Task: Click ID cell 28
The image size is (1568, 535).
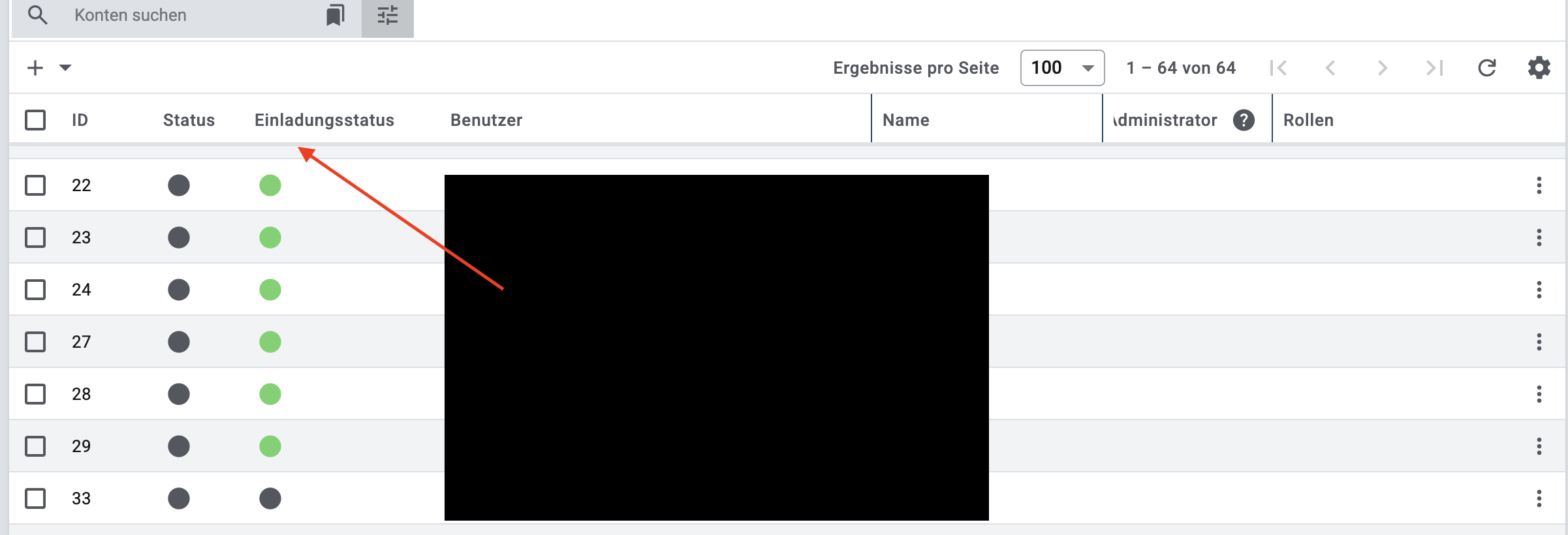Action: pyautogui.click(x=81, y=394)
